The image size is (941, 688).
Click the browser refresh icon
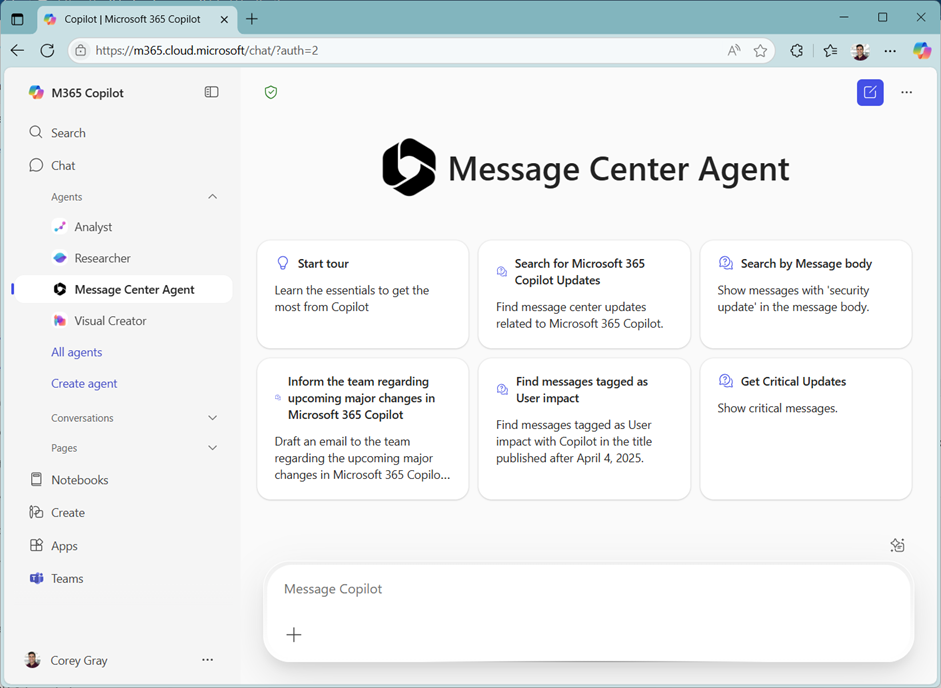47,50
